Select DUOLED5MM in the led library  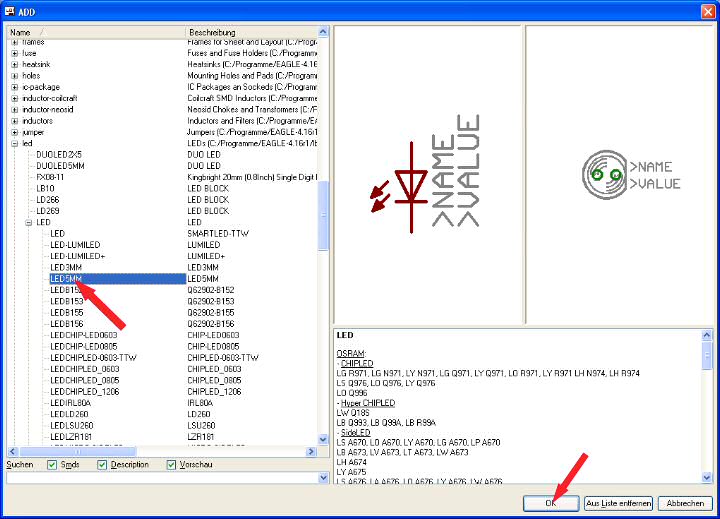point(60,165)
